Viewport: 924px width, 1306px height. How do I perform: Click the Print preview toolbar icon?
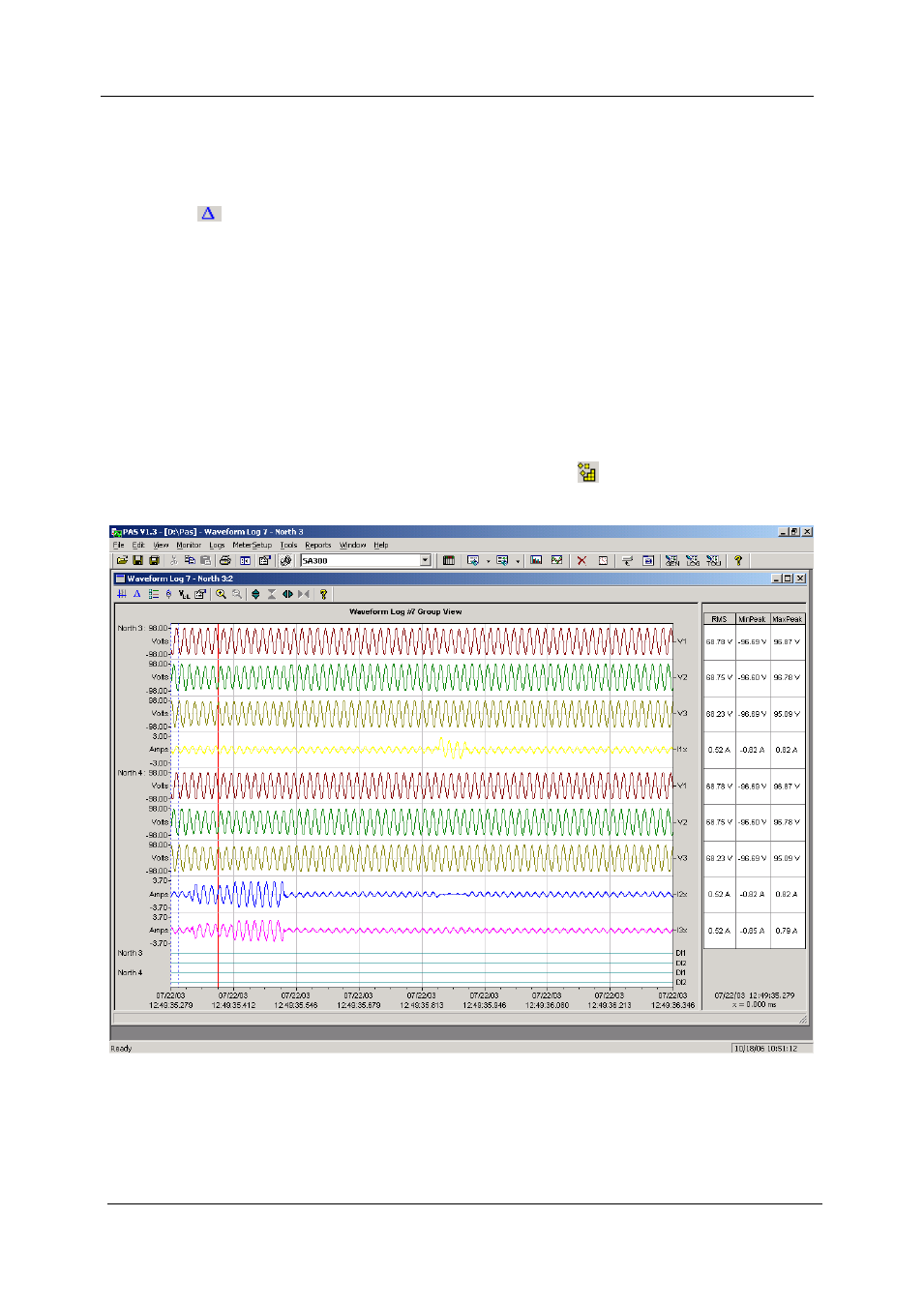(245, 561)
